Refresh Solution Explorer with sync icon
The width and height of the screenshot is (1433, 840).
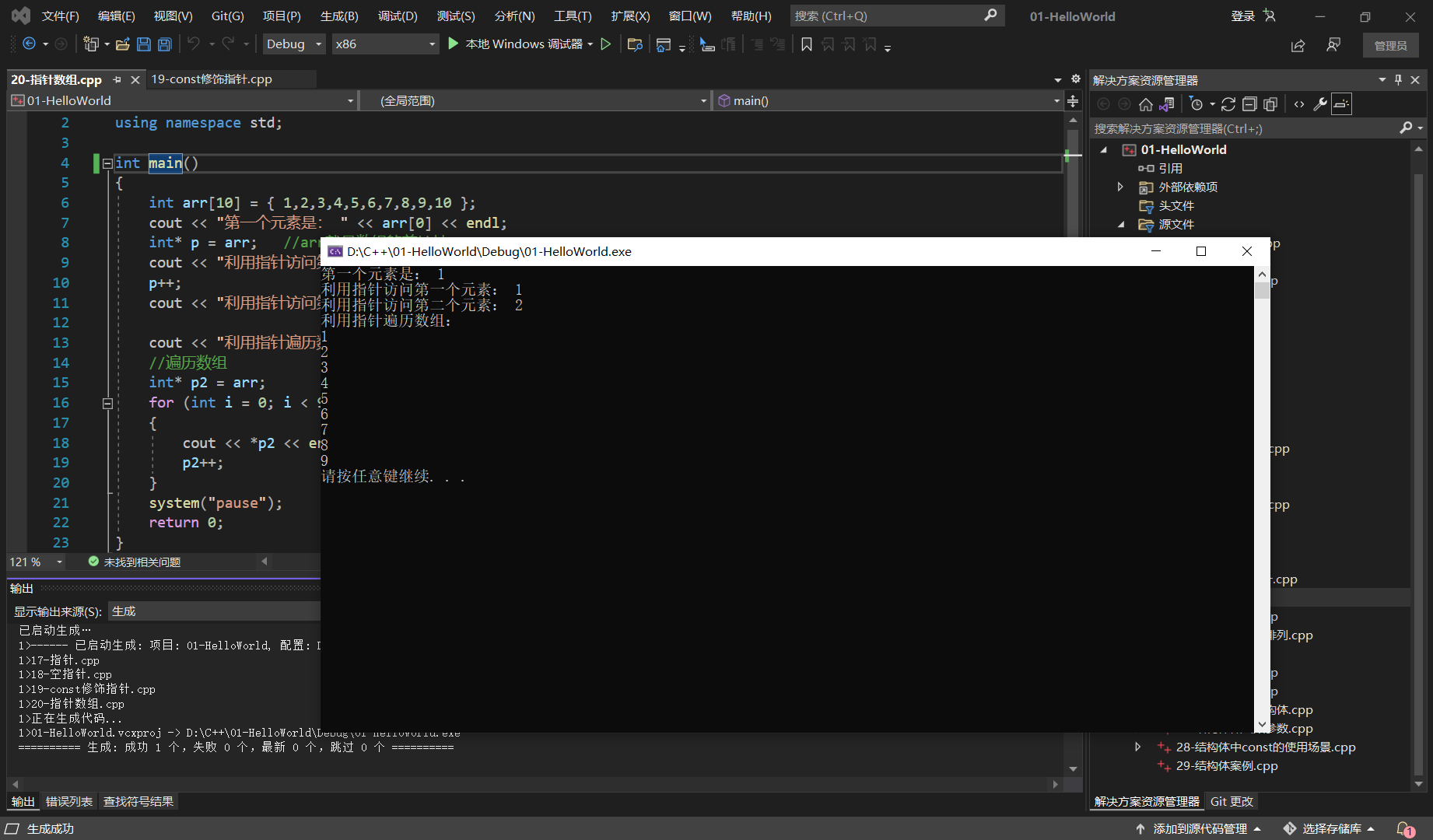[x=1228, y=104]
